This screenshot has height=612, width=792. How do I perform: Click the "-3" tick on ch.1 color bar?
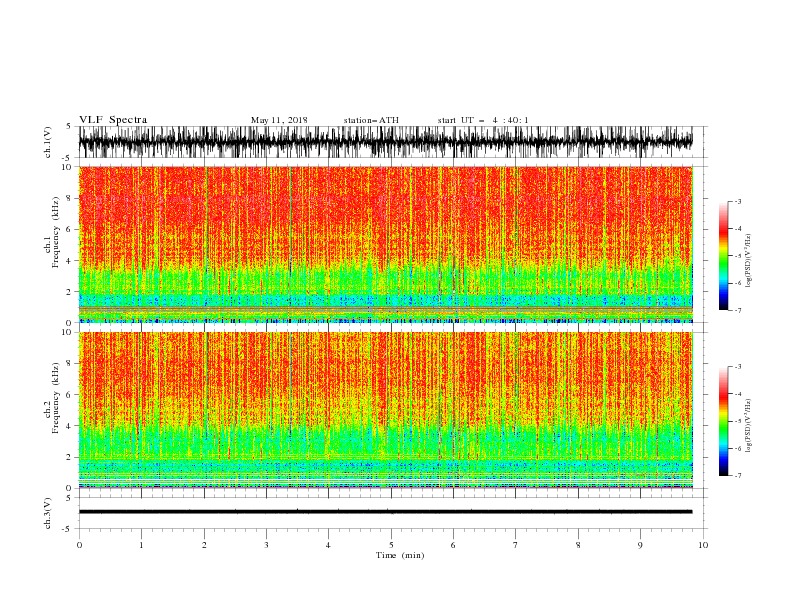[737, 201]
